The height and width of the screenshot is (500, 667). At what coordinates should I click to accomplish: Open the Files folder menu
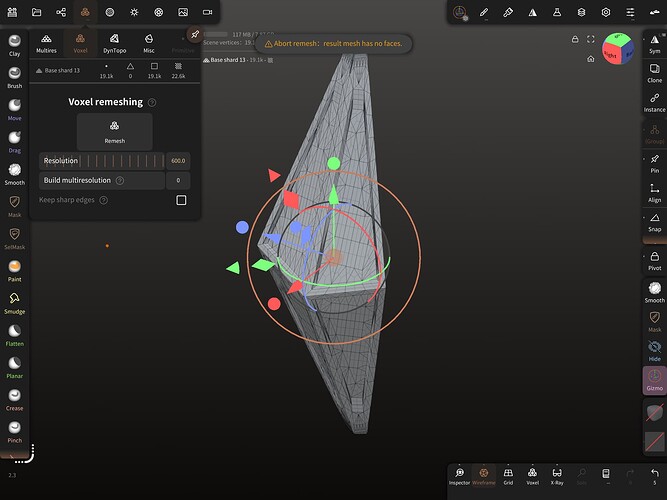[x=37, y=12]
